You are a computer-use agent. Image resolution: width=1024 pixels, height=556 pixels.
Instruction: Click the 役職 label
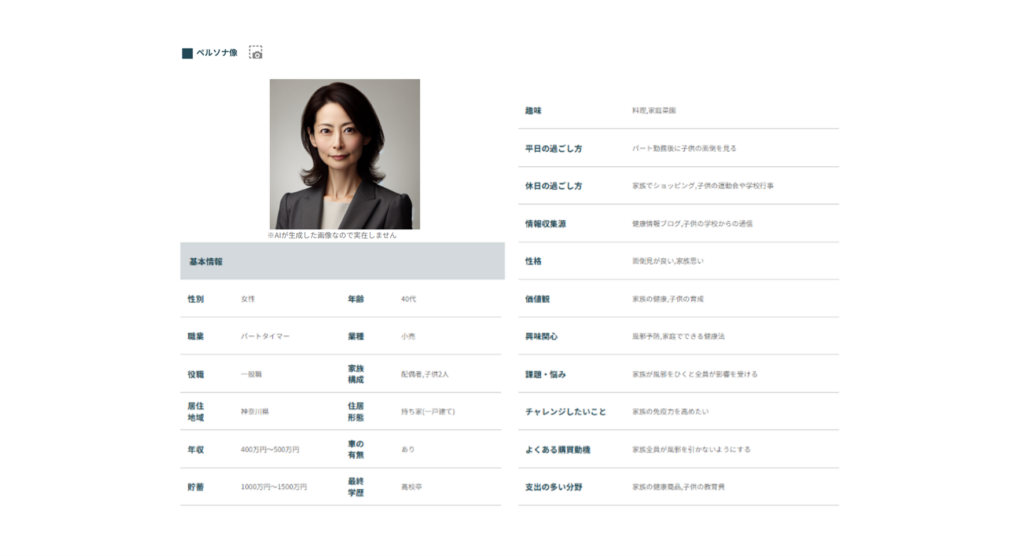196,374
